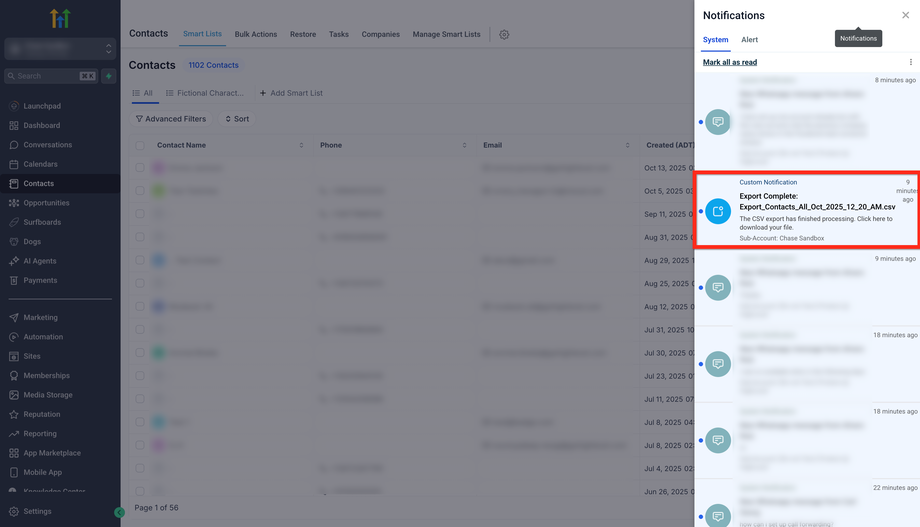The image size is (920, 527).
Task: Check the Oct 13, 2025 contact row
Action: pos(140,168)
